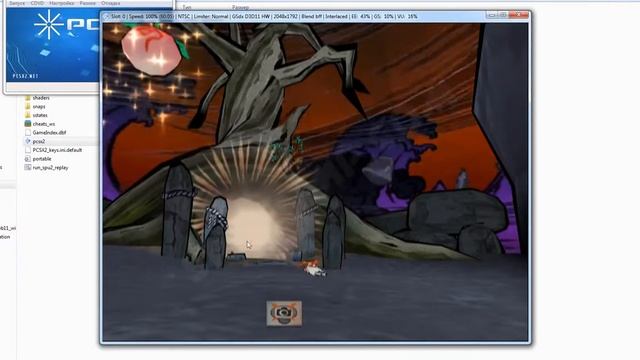Open the Запуск menu in PCSX2 window
Screen dimensions: 640x360
pyautogui.click(x=17, y=3)
